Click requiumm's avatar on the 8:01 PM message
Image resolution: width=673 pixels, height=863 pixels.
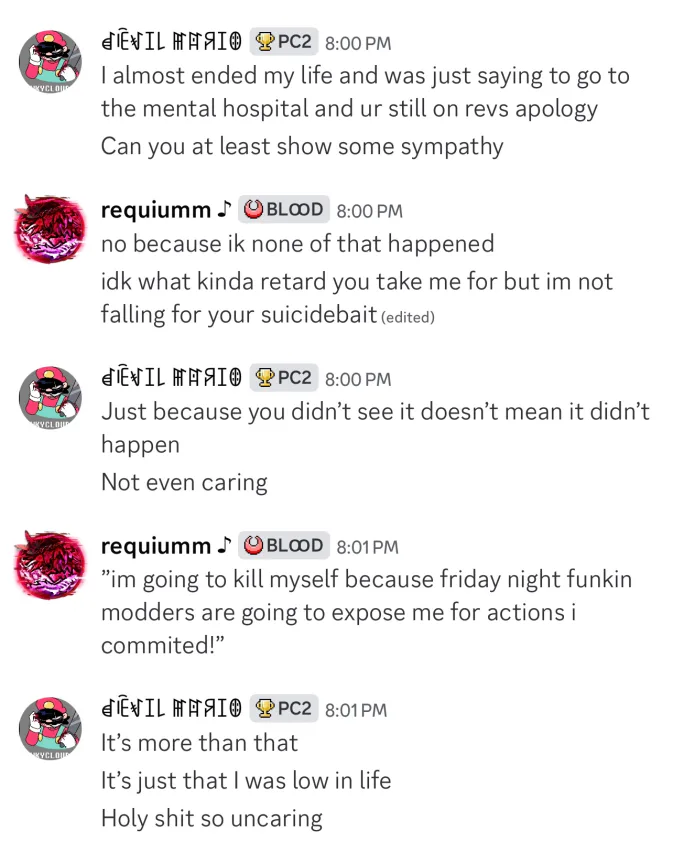[51, 565]
